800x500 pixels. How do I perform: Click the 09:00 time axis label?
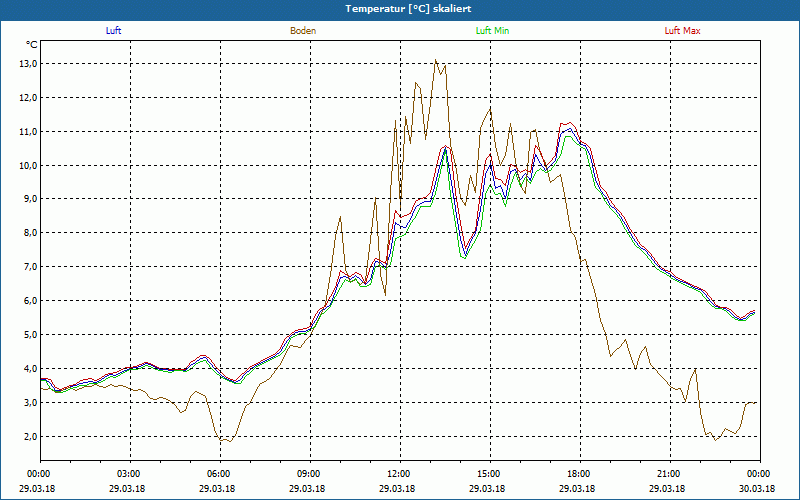[310, 474]
